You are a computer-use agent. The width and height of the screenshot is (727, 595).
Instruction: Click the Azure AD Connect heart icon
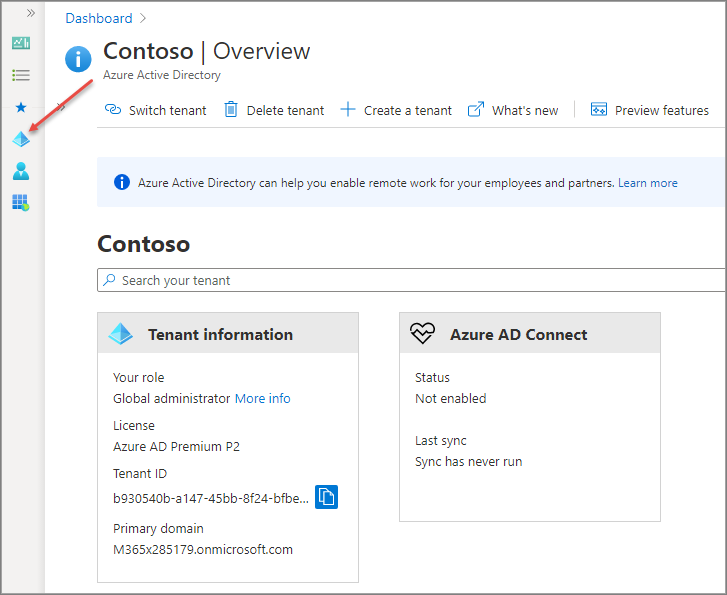tap(422, 333)
